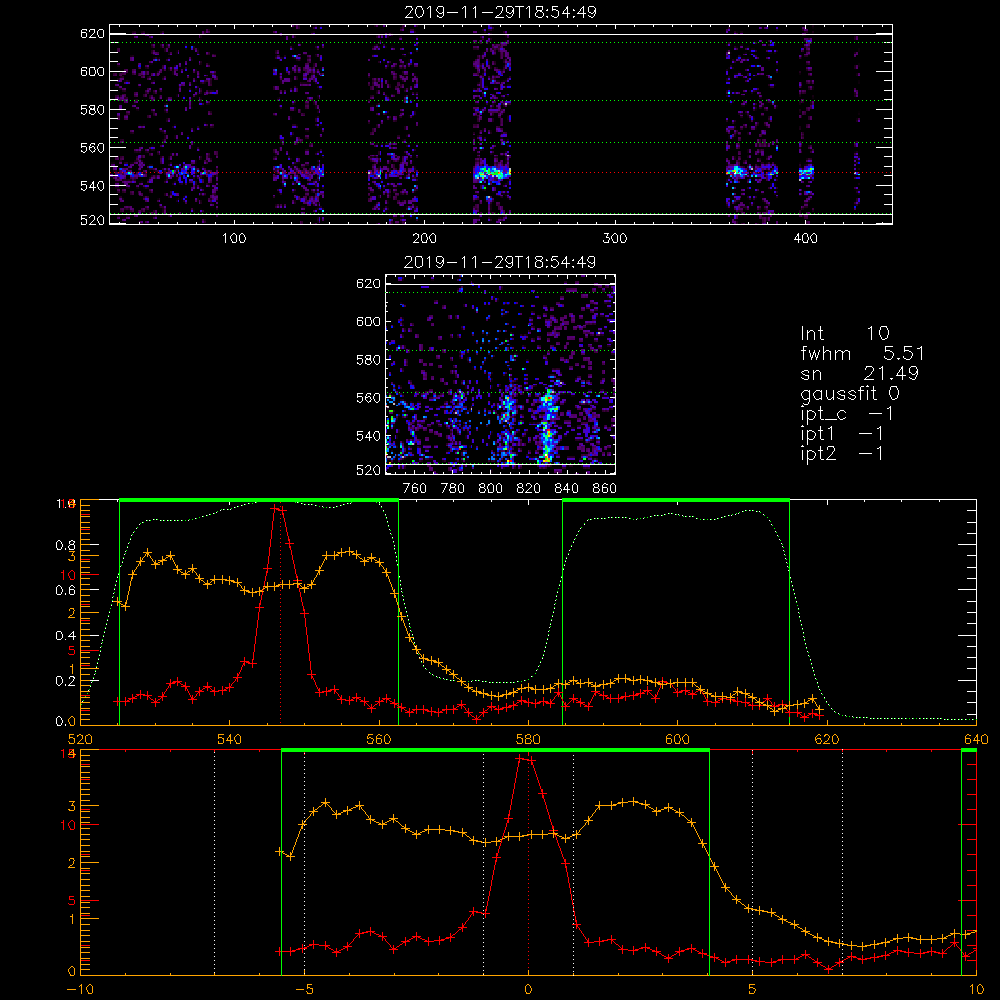The image size is (1000, 1000).
Task: Click x-axis label -5 of bottom plot
Action: click(304, 990)
